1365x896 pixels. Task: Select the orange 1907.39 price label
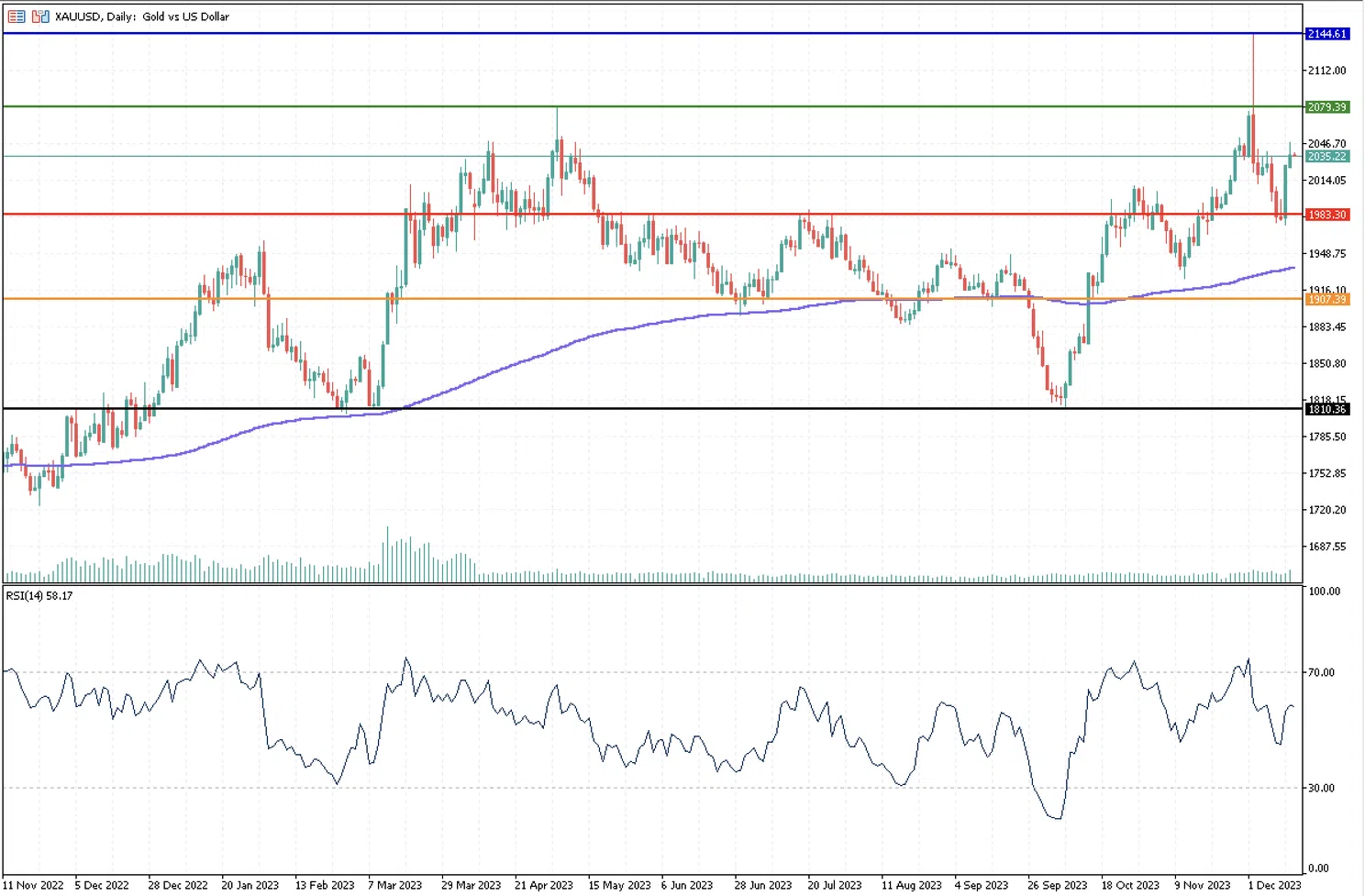1326,300
